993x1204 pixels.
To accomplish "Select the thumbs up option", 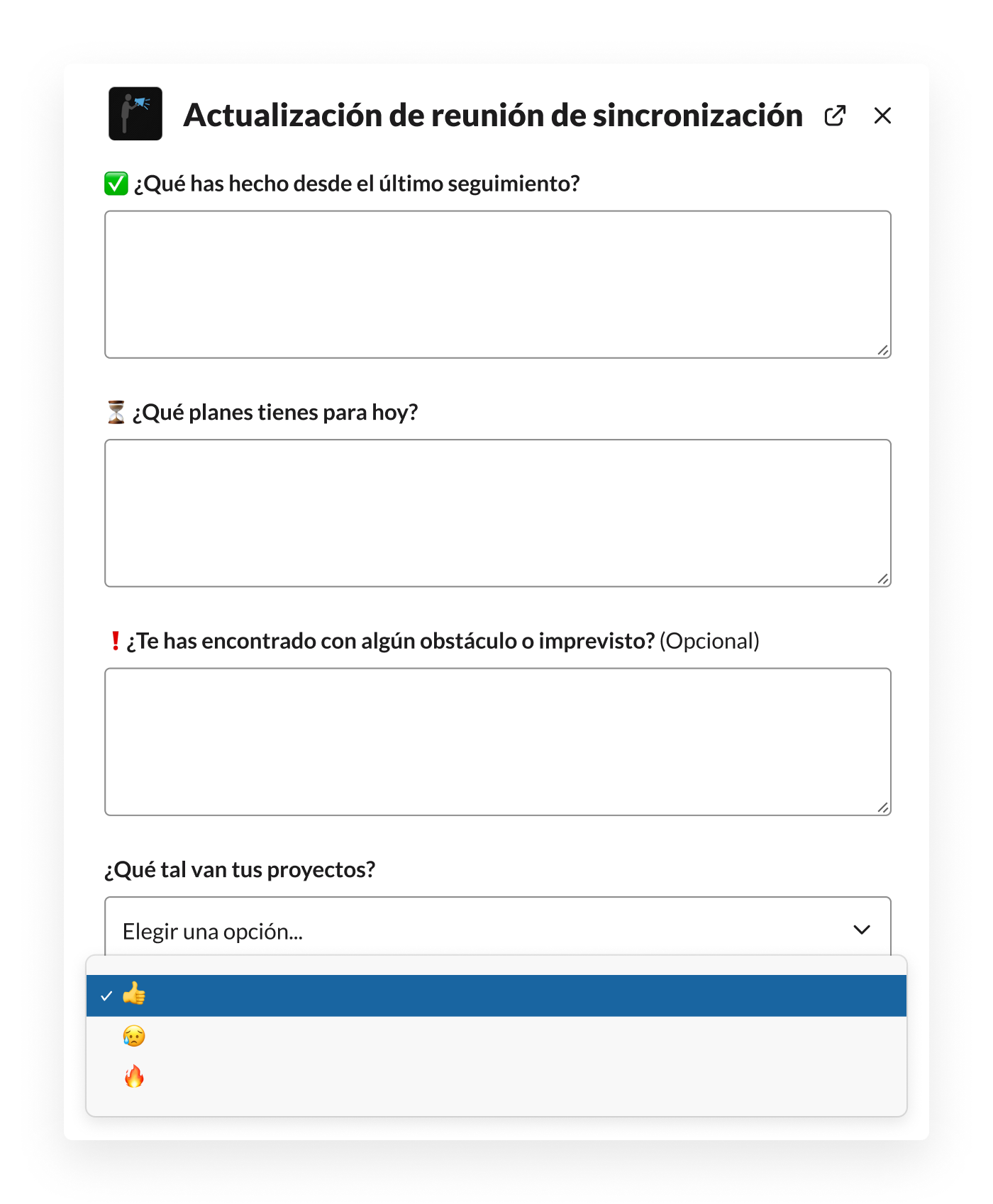I will pos(496,996).
